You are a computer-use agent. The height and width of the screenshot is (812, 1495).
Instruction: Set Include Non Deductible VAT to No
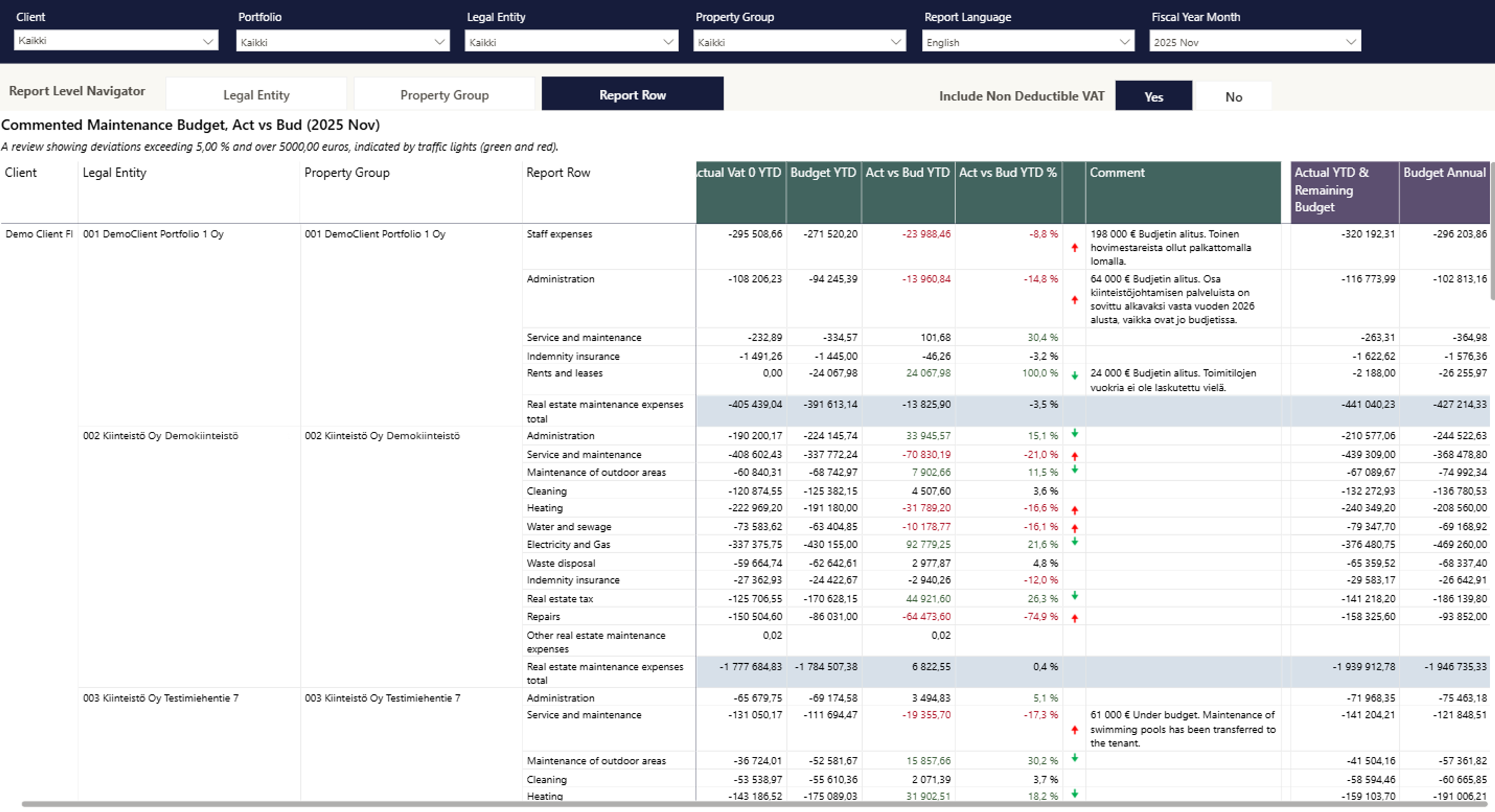coord(1233,97)
